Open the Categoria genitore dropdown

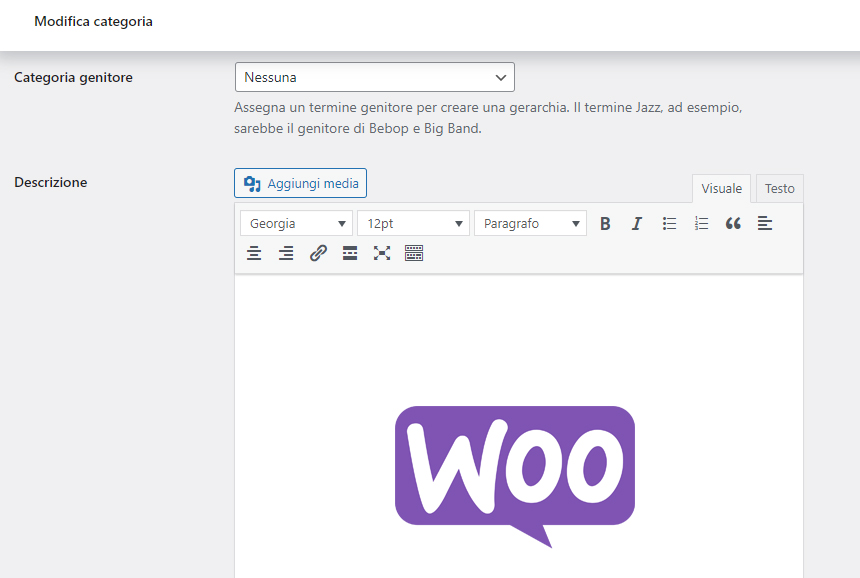[375, 77]
